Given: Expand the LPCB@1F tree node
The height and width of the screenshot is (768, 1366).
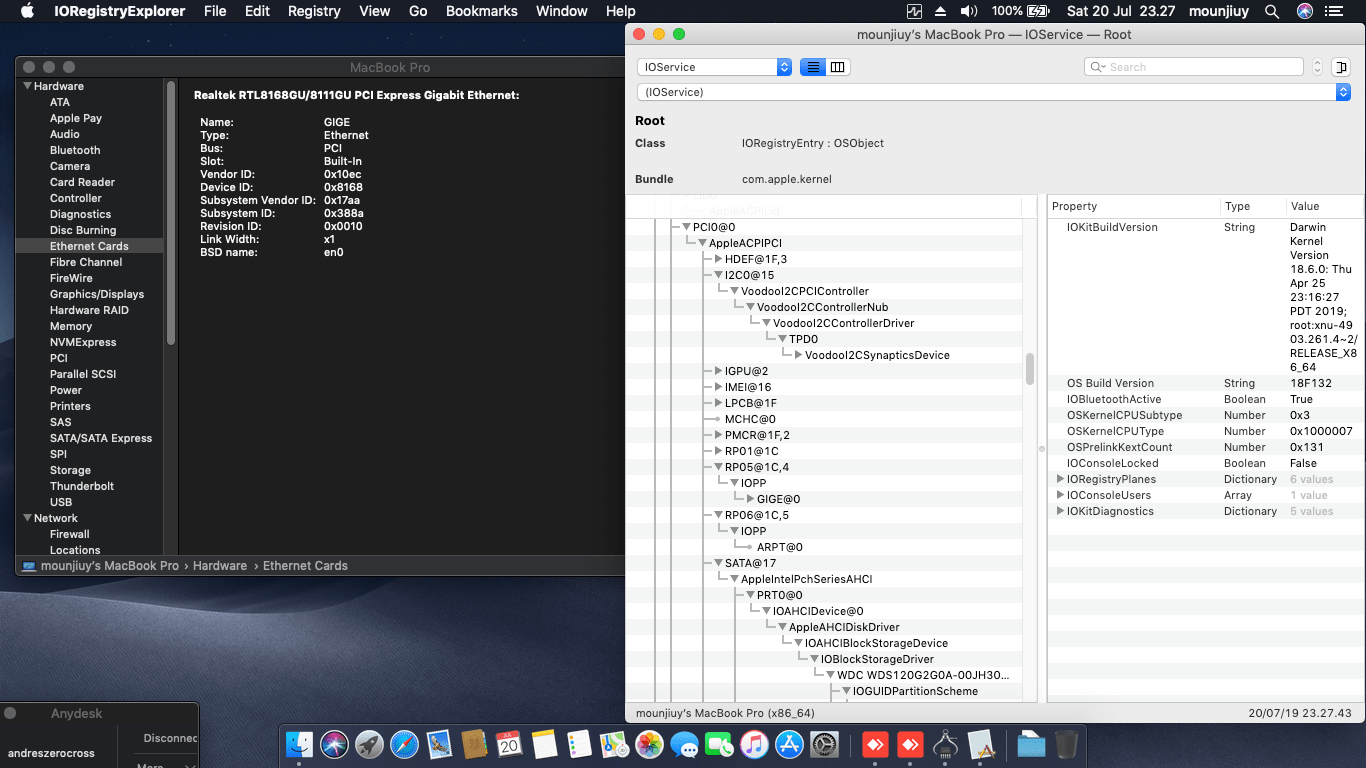Looking at the screenshot, I should click(x=718, y=403).
